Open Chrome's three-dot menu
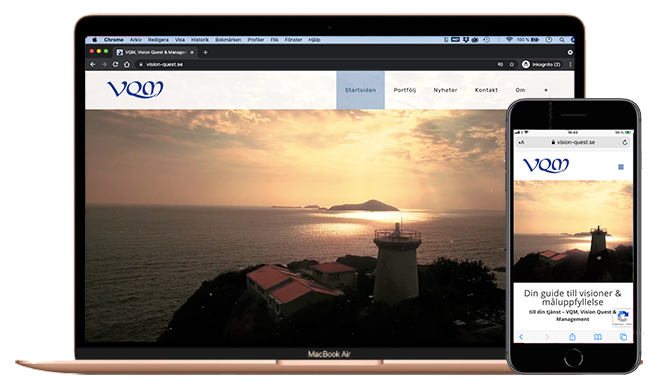660x391 pixels. 570,64
